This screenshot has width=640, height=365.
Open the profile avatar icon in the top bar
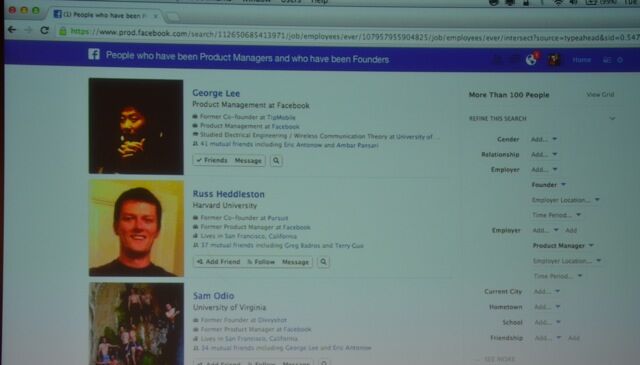point(554,60)
